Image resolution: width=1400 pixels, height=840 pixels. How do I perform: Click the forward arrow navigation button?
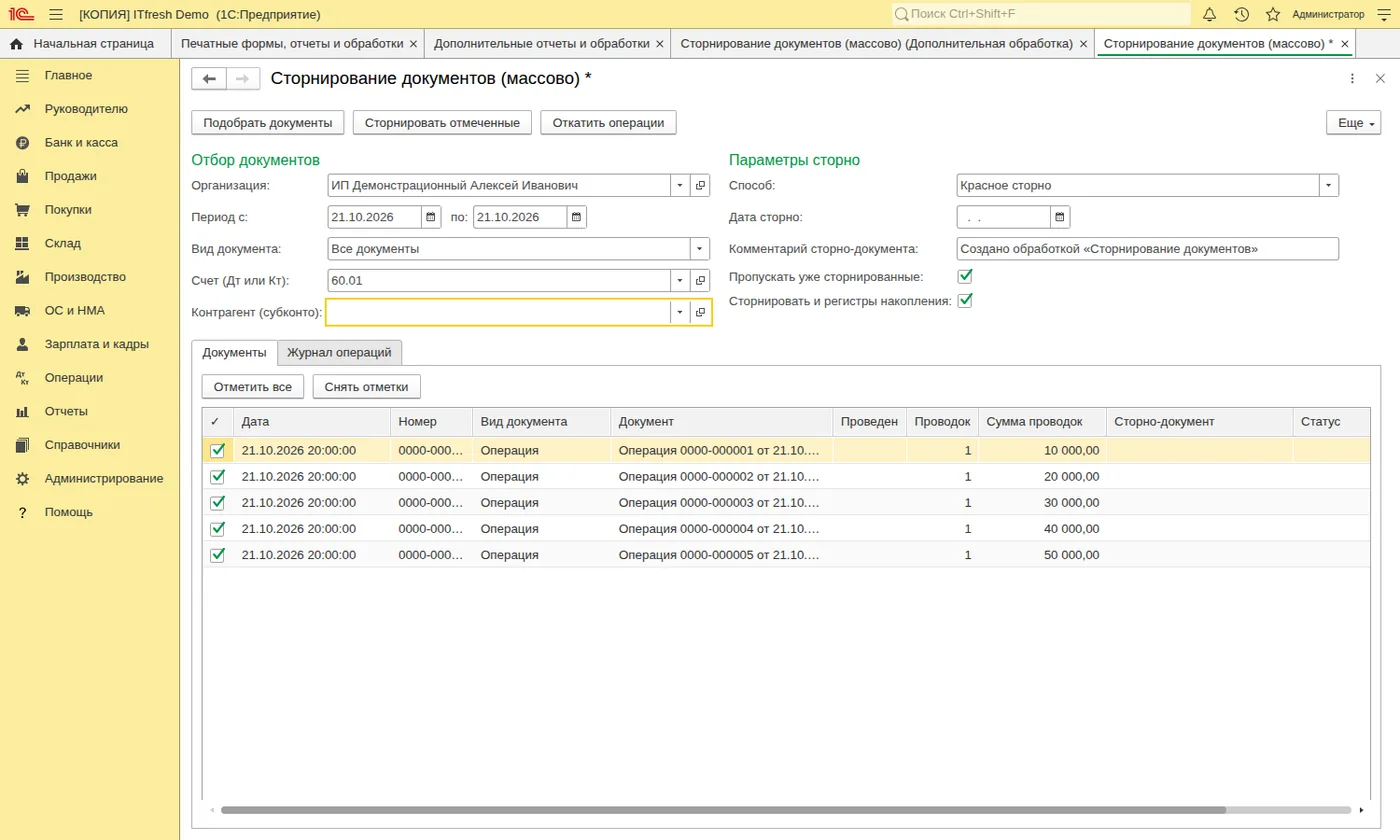tap(243, 79)
